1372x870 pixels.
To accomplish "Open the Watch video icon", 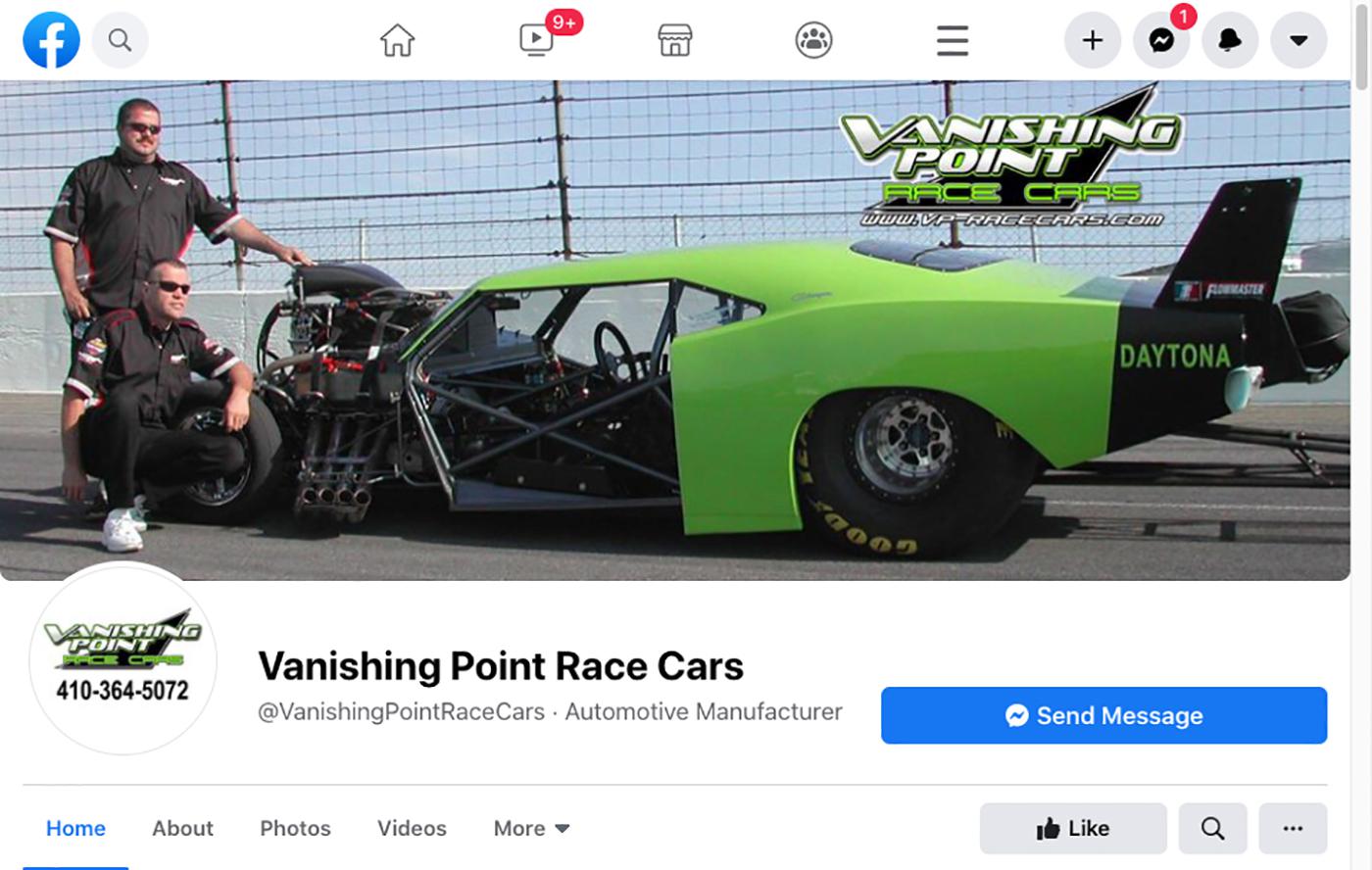I will click(536, 40).
